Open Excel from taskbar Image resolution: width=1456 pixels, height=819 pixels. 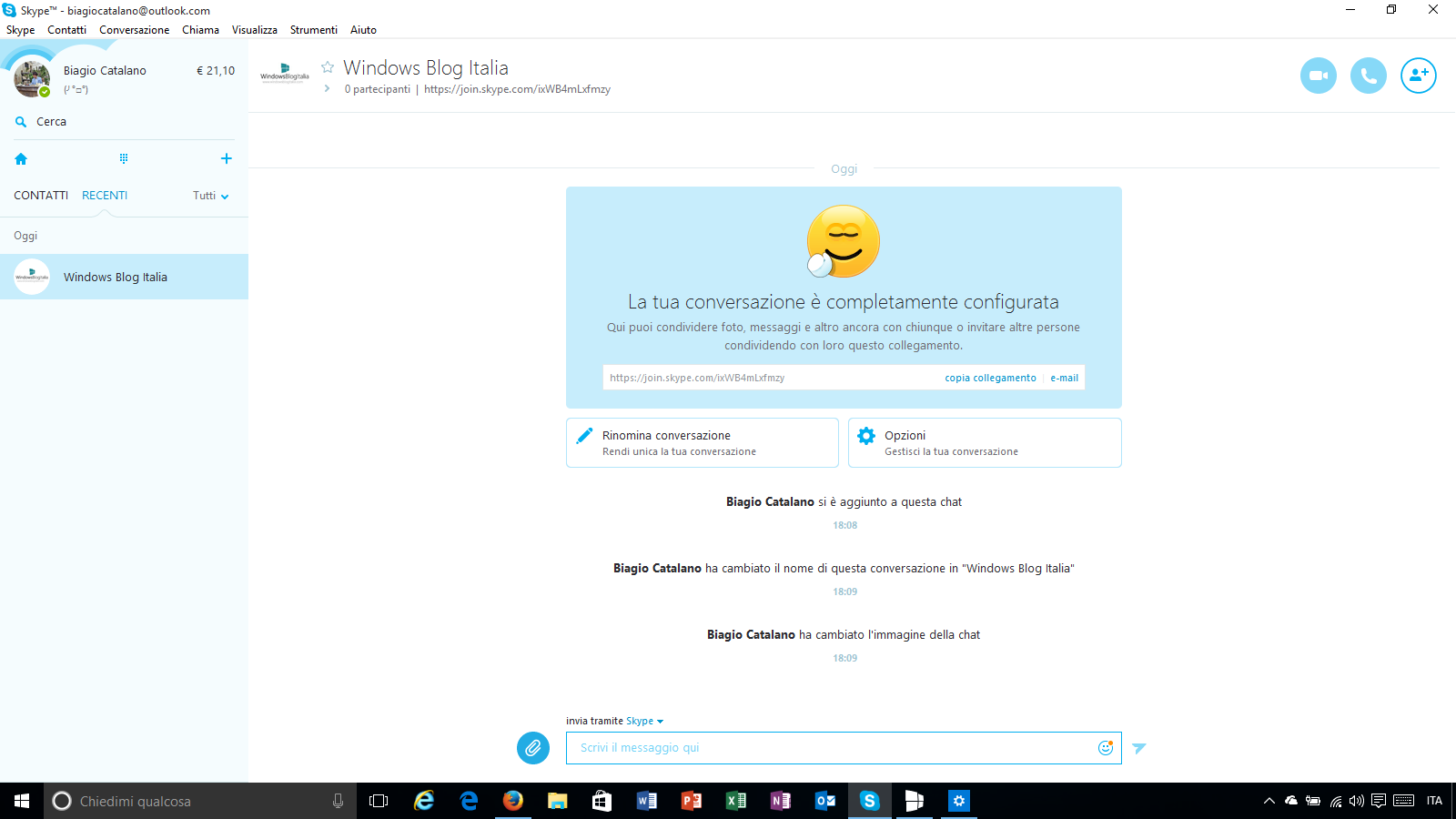(736, 801)
